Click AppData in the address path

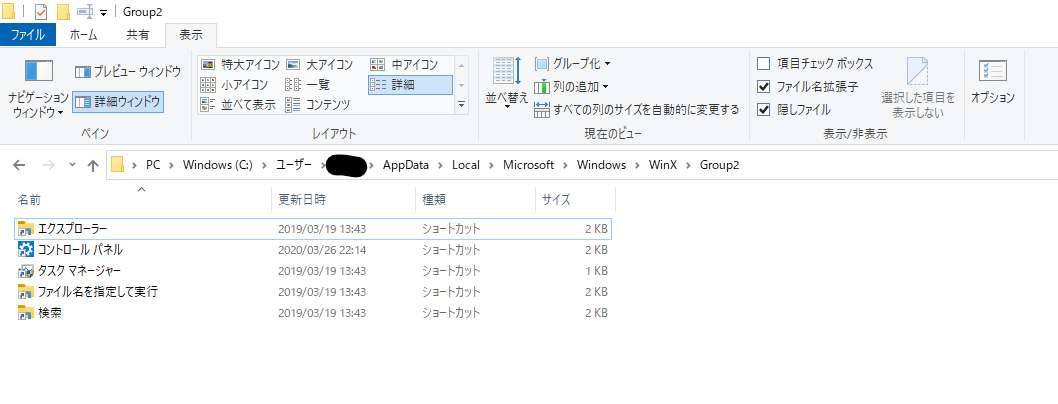405,165
